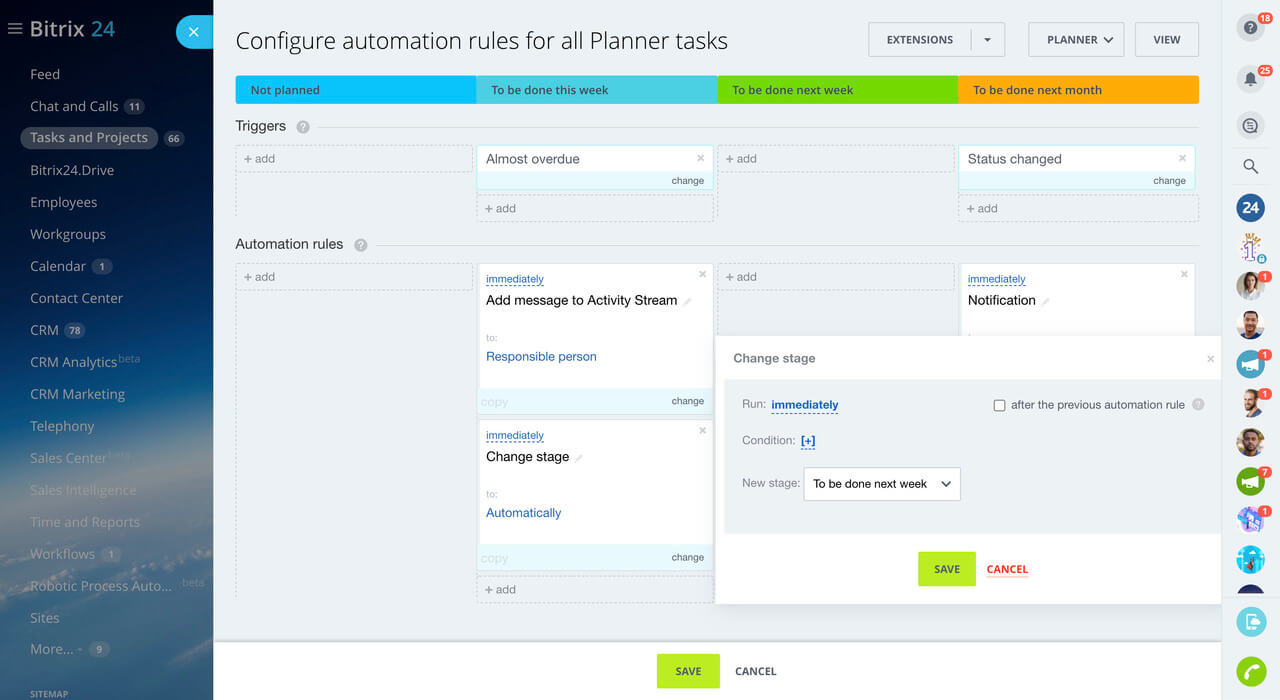Open the Help question mark icon top right
The height and width of the screenshot is (700, 1280).
tap(1250, 27)
